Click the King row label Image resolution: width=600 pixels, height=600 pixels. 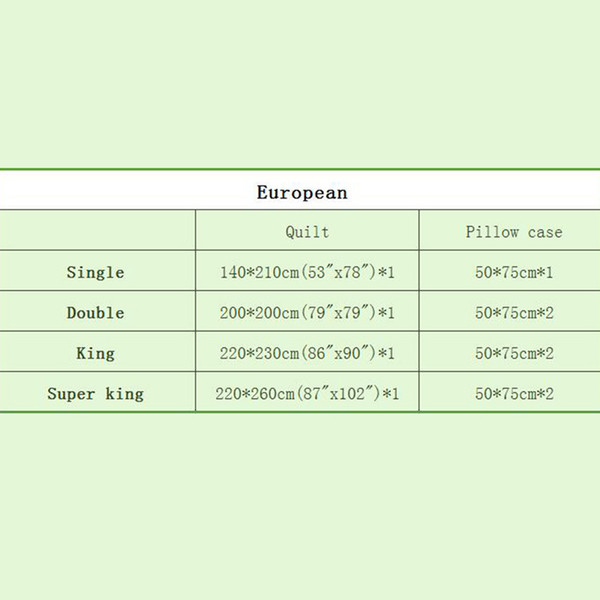[95, 353]
